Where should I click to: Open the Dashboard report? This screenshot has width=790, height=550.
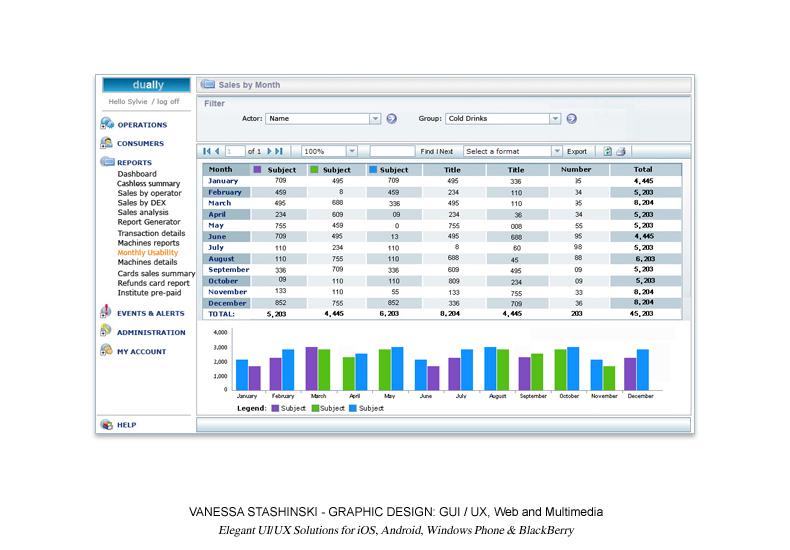[137, 174]
